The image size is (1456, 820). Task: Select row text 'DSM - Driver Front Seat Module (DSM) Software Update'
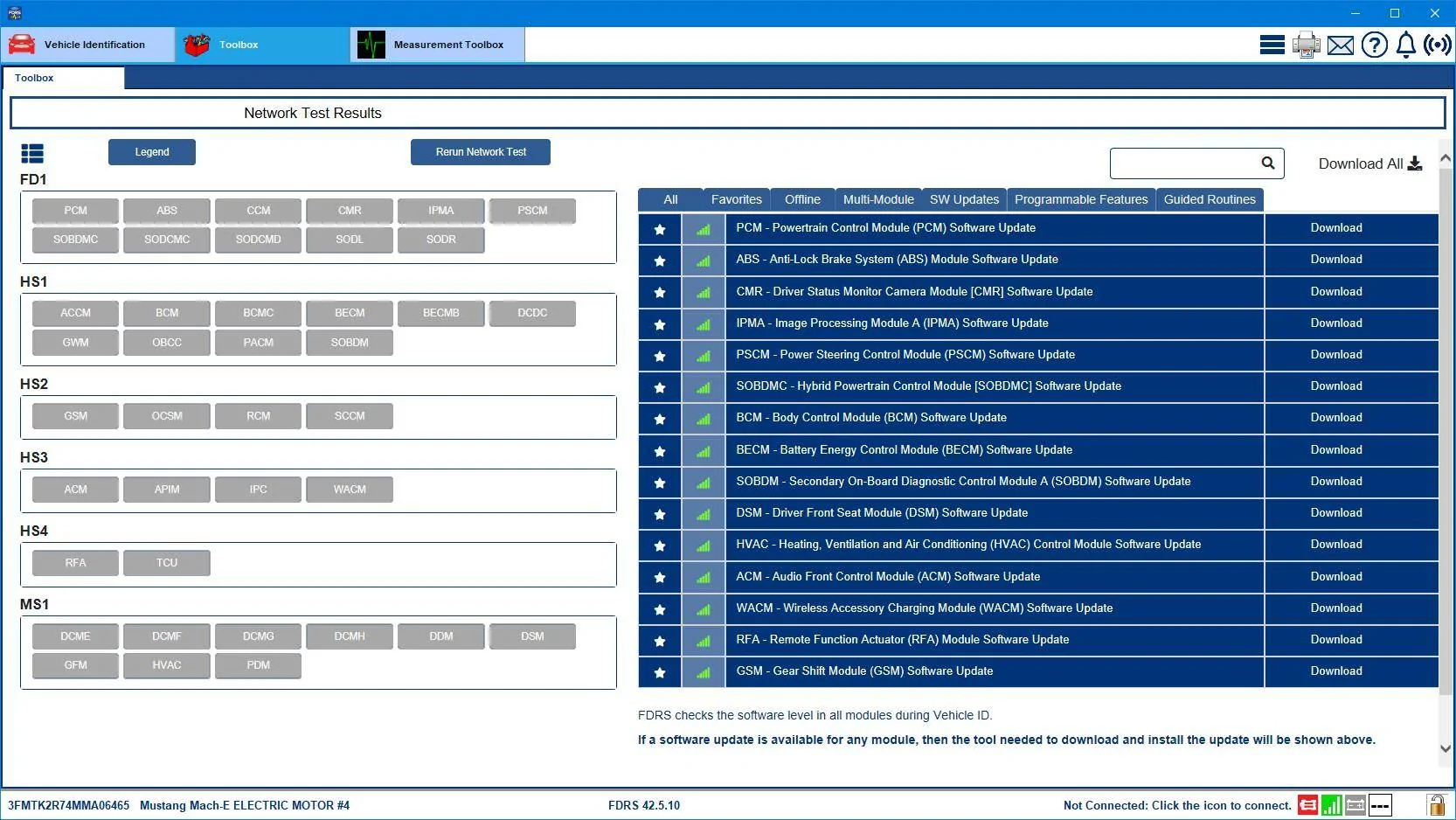tap(882, 513)
